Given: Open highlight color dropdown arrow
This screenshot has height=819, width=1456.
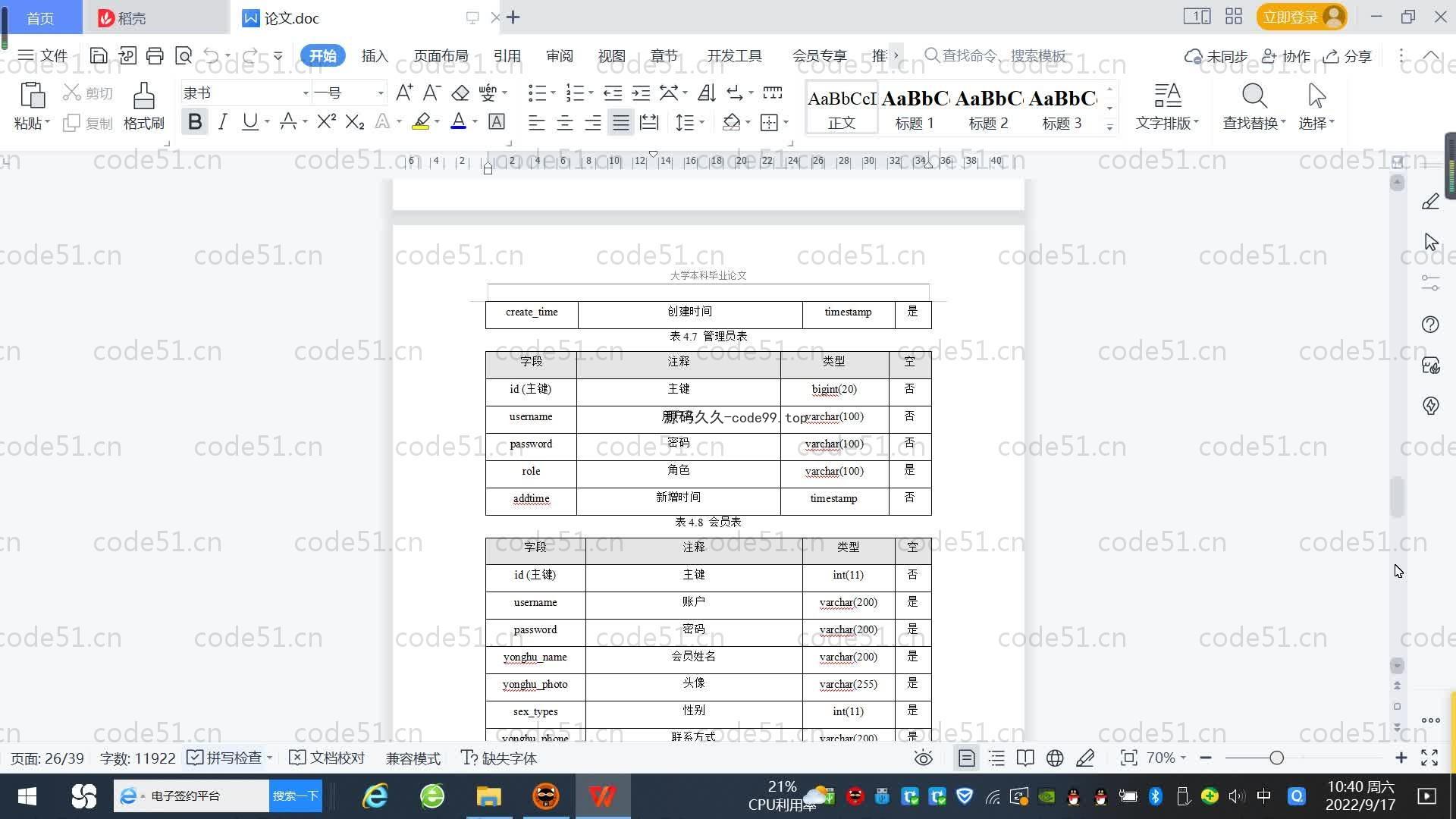Looking at the screenshot, I should click(437, 122).
